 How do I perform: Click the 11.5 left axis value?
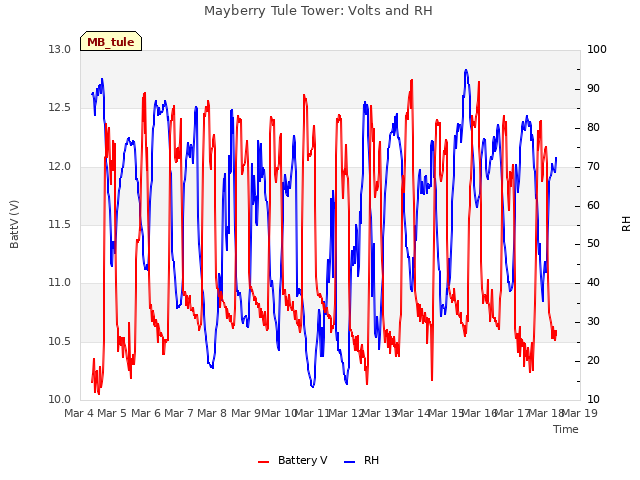[60, 224]
